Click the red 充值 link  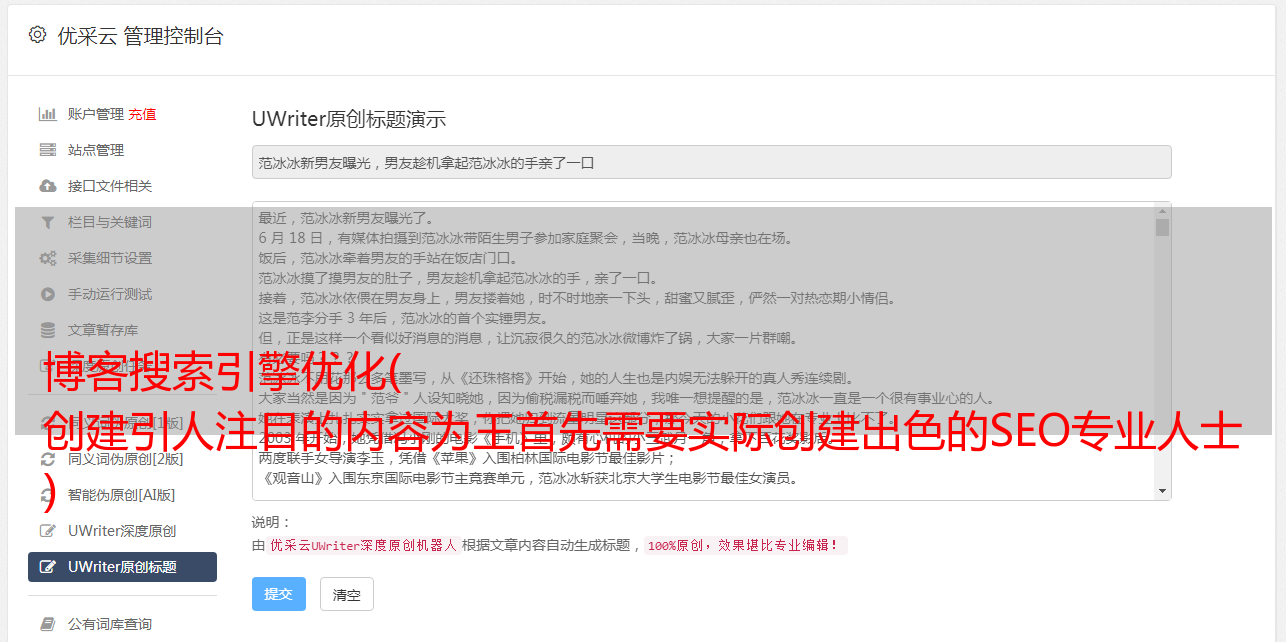point(142,114)
